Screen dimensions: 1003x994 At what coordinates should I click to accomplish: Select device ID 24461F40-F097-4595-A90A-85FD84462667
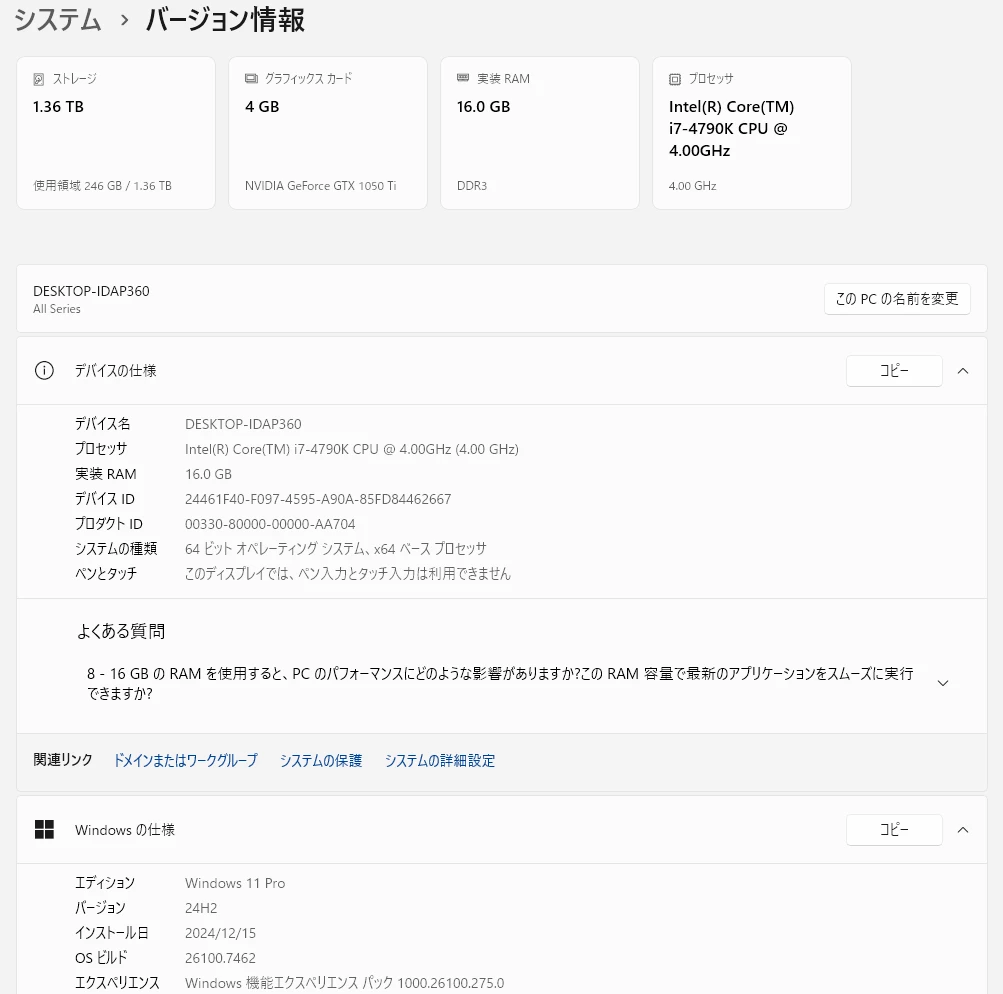[318, 499]
